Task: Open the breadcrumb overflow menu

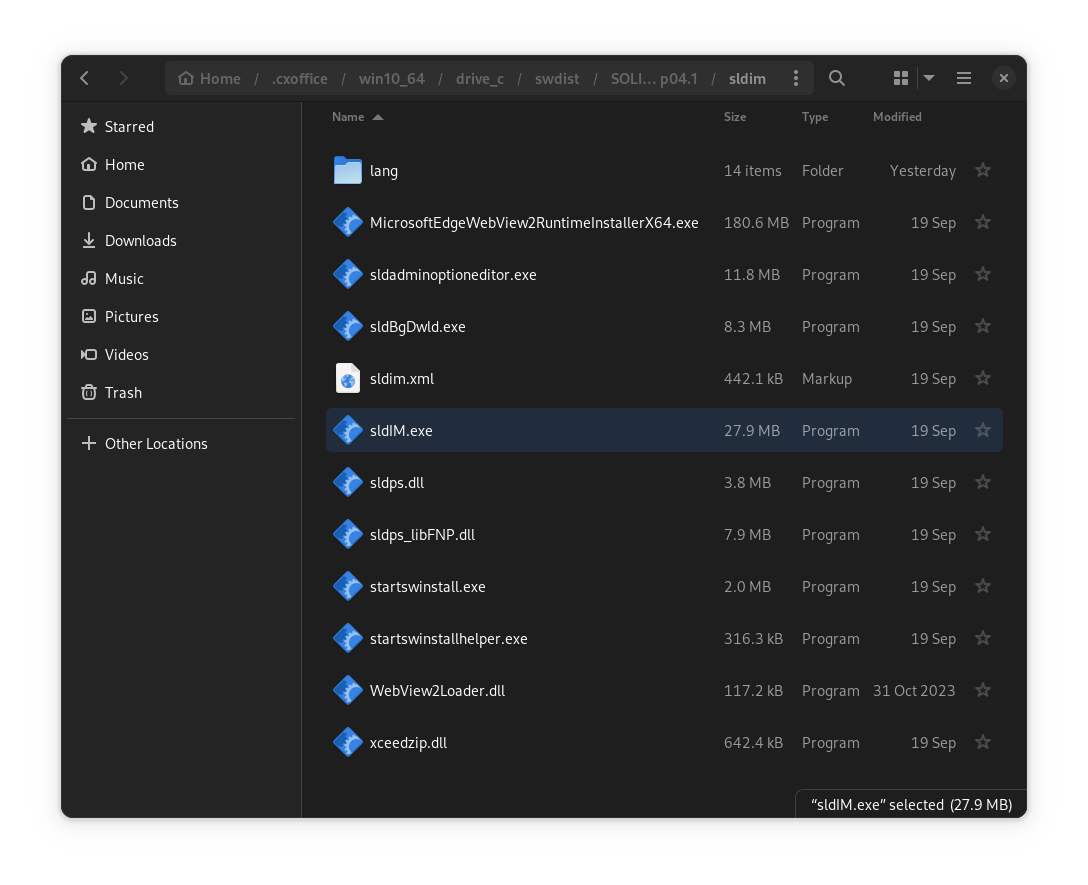Action: pyautogui.click(x=796, y=77)
